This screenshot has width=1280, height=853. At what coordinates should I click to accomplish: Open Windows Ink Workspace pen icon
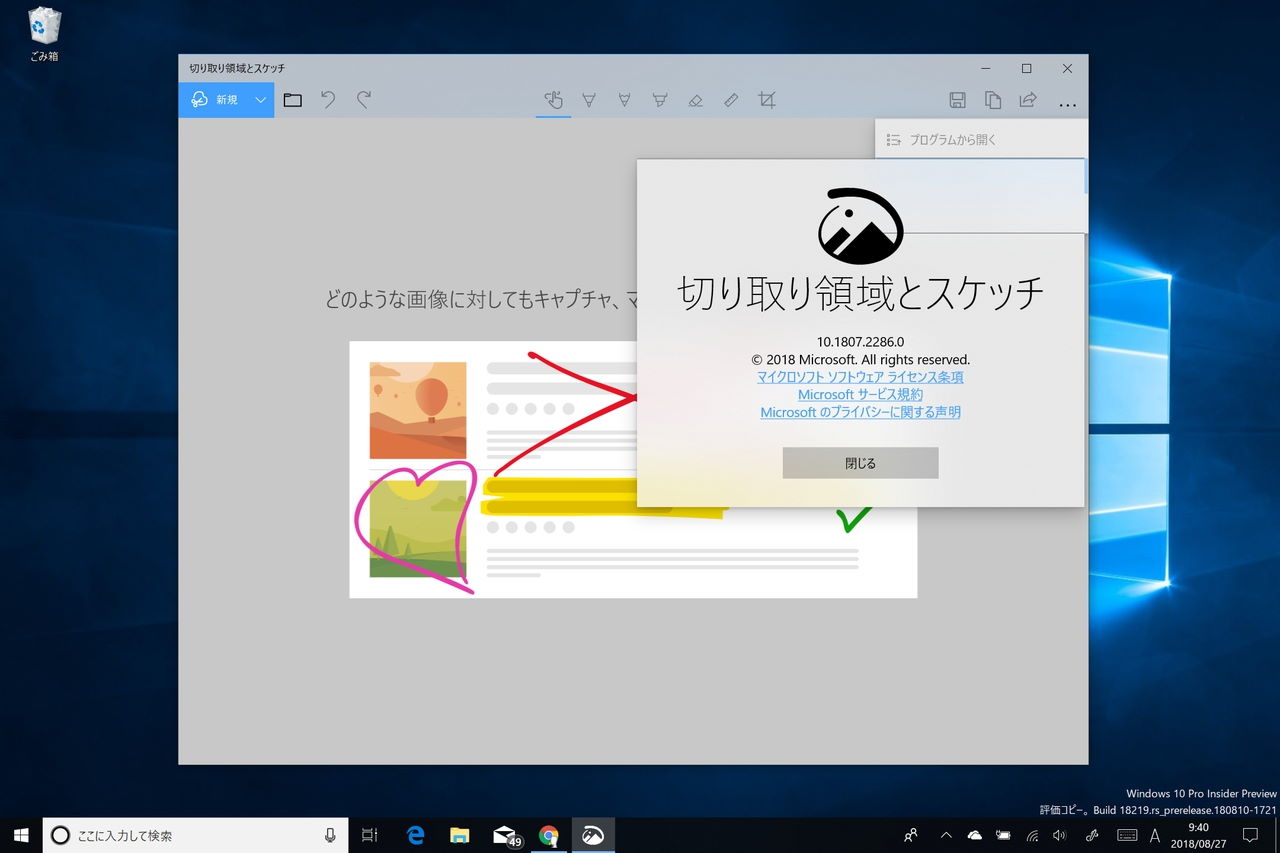pyautogui.click(x=1092, y=835)
